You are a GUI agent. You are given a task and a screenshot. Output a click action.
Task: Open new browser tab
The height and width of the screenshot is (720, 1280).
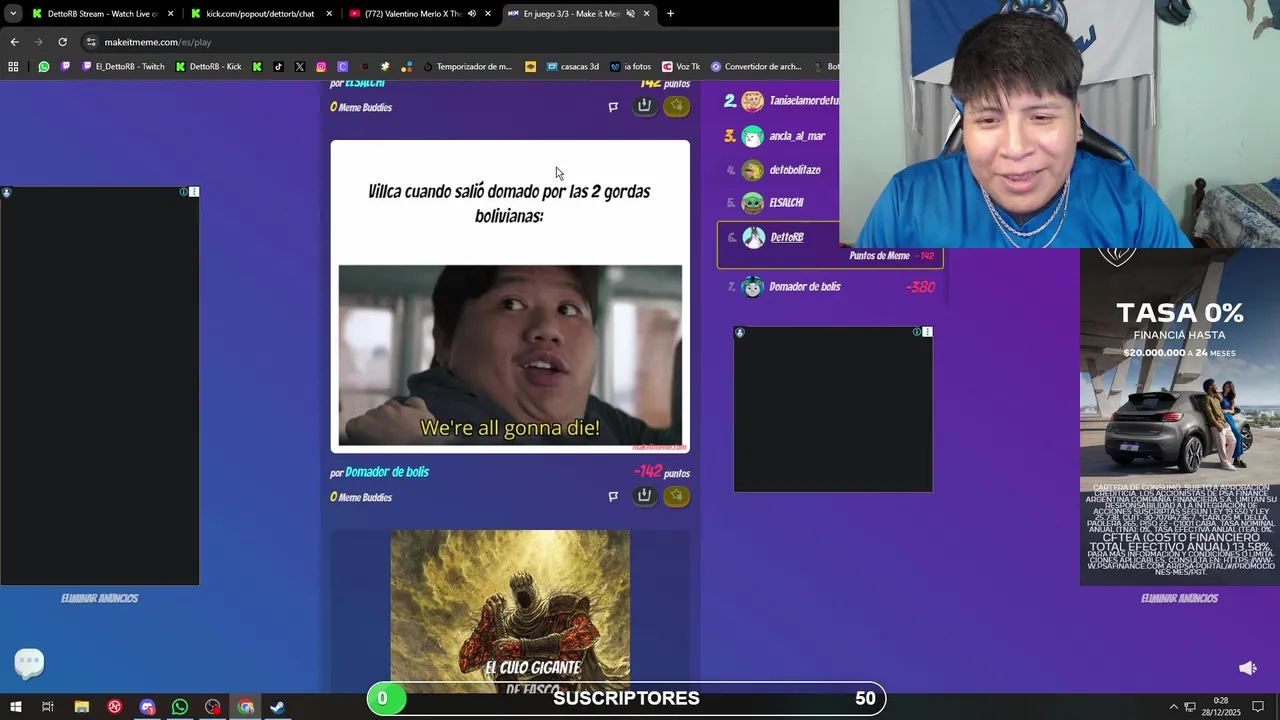tap(670, 14)
